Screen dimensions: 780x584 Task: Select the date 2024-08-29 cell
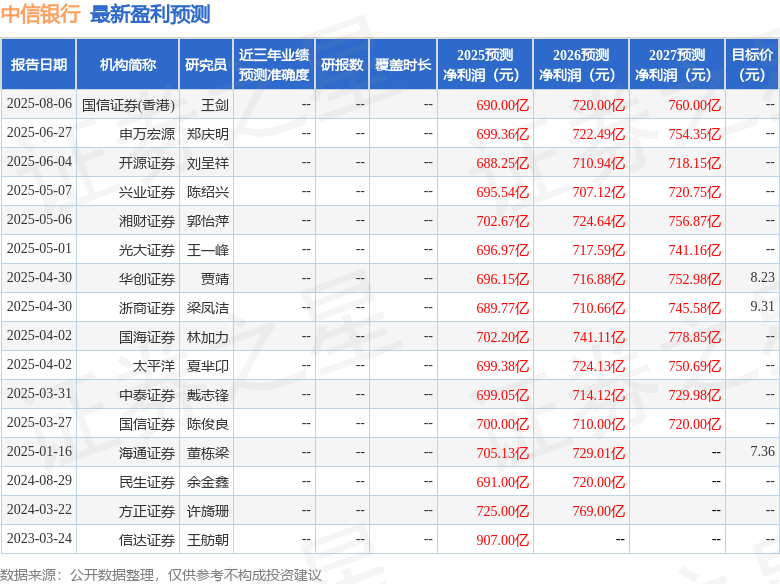[39, 481]
